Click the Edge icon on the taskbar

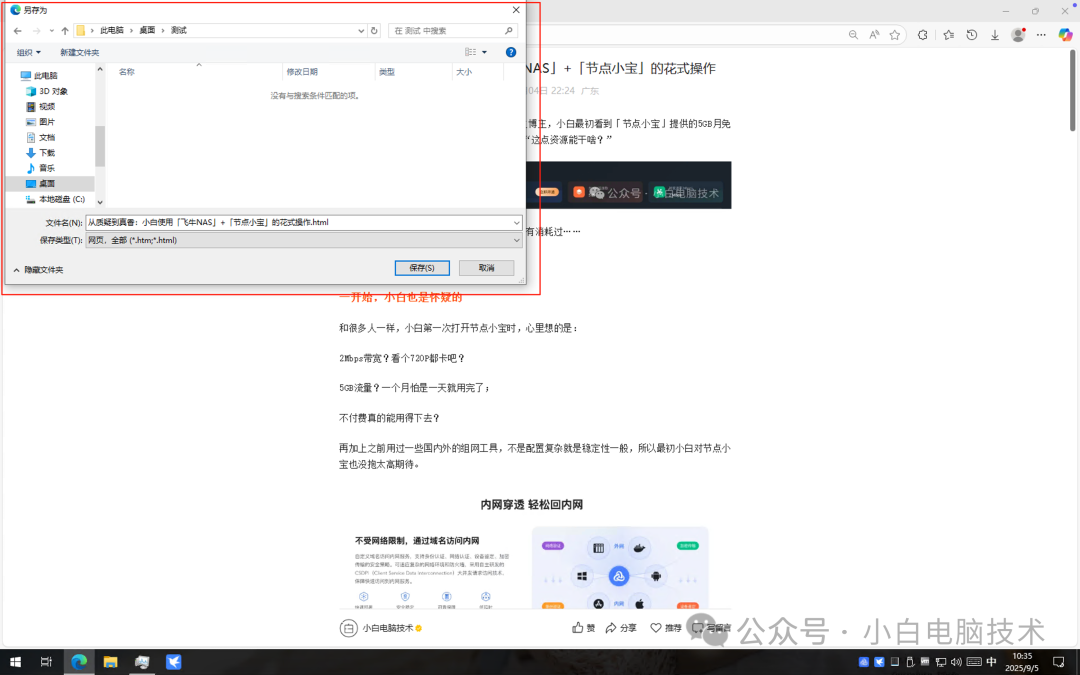[79, 662]
